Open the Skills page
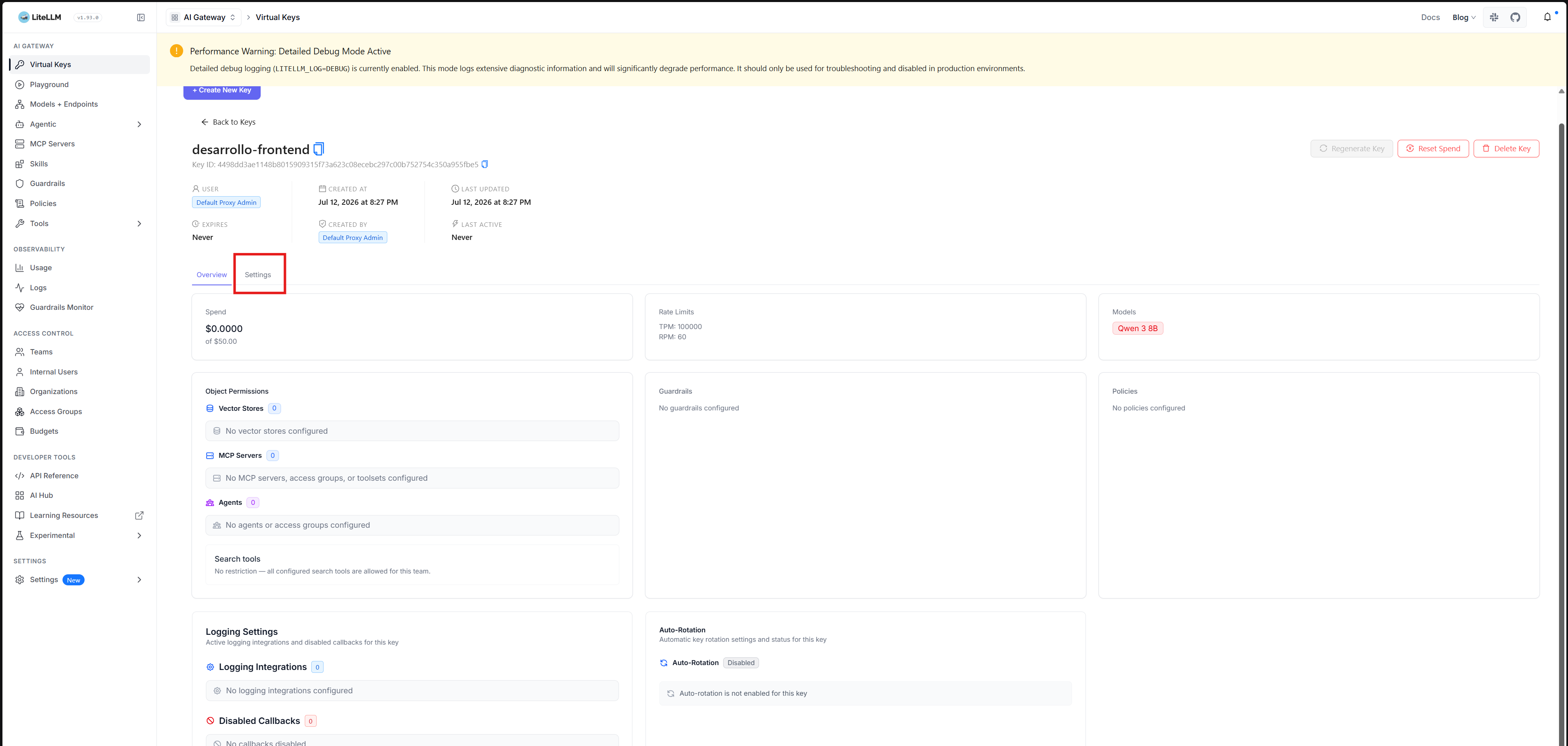 click(79, 164)
